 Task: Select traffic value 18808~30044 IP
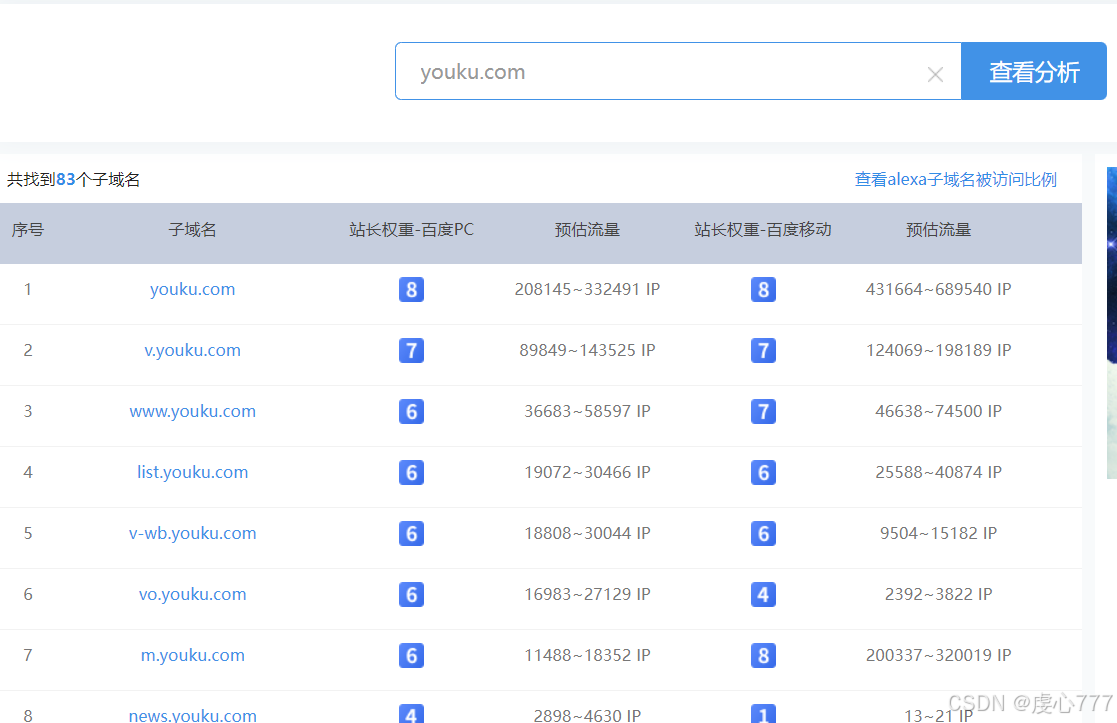pyautogui.click(x=587, y=534)
